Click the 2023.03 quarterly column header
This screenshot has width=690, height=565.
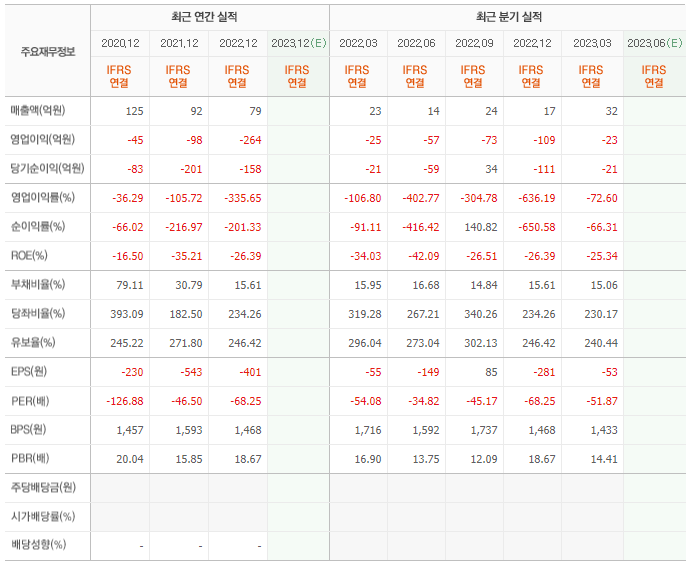592,43
